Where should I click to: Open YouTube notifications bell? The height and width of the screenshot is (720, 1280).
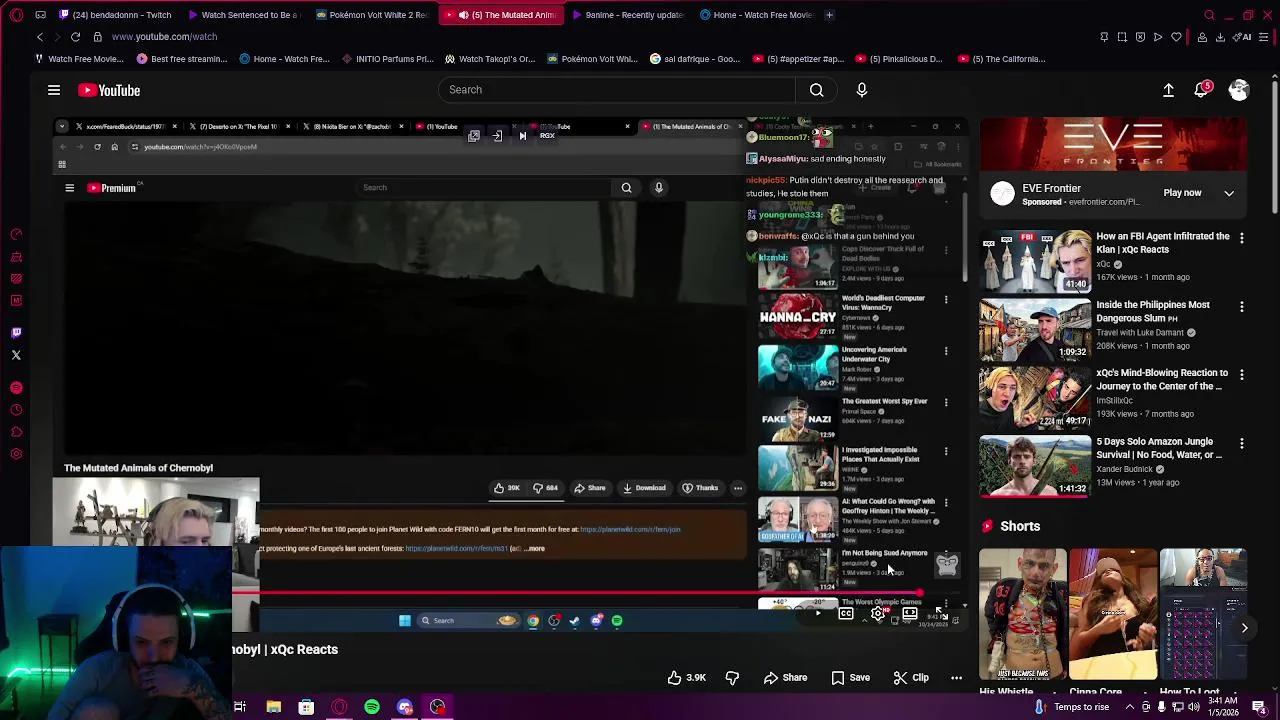coord(1202,90)
